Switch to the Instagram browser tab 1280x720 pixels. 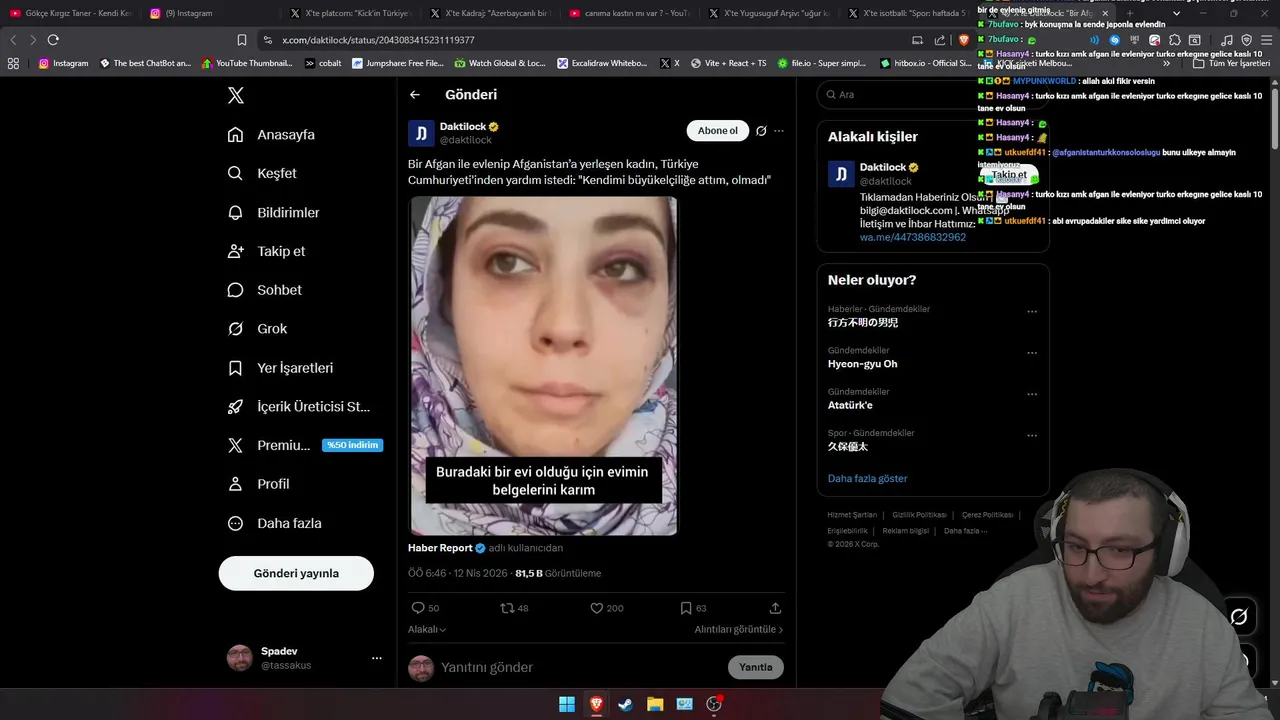pyautogui.click(x=208, y=13)
